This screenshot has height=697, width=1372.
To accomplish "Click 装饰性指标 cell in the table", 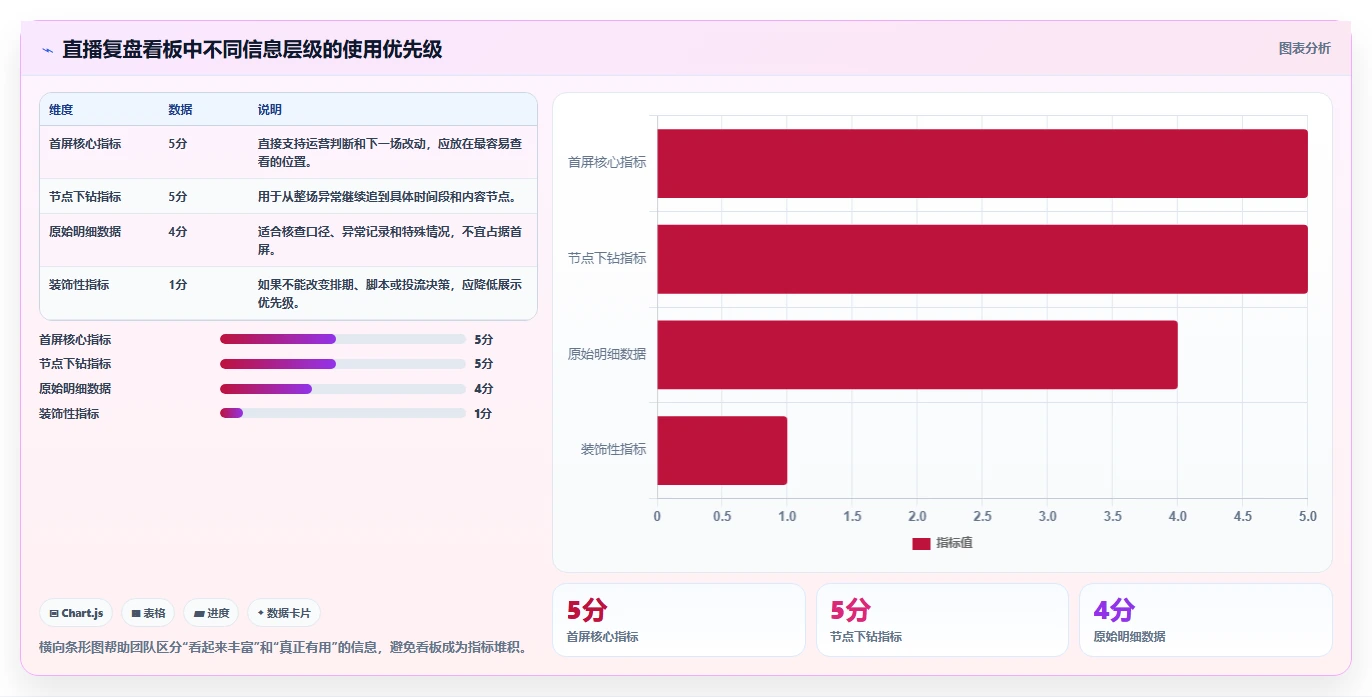I will point(79,285).
